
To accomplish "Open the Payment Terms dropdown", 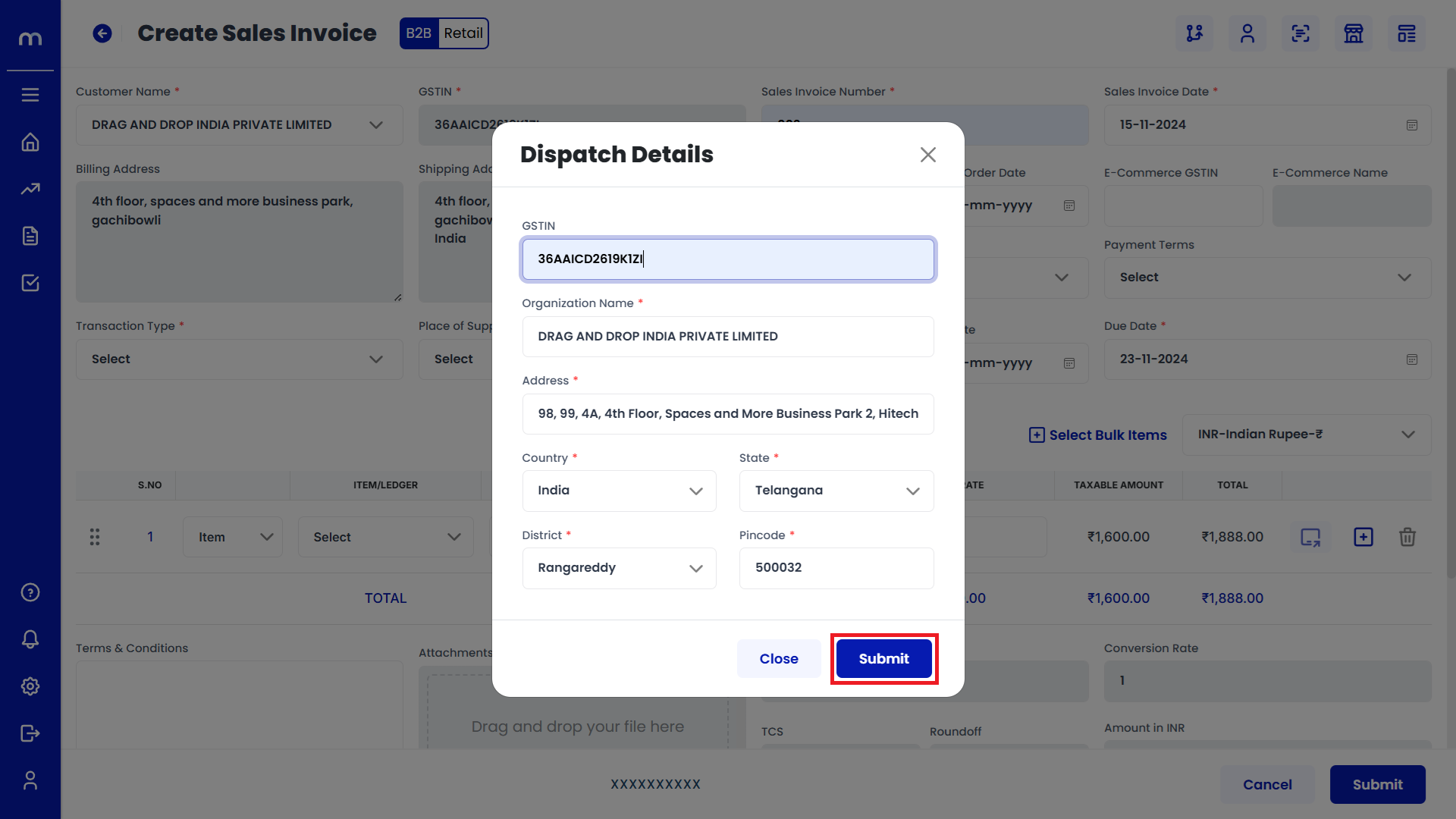I will click(x=1268, y=278).
